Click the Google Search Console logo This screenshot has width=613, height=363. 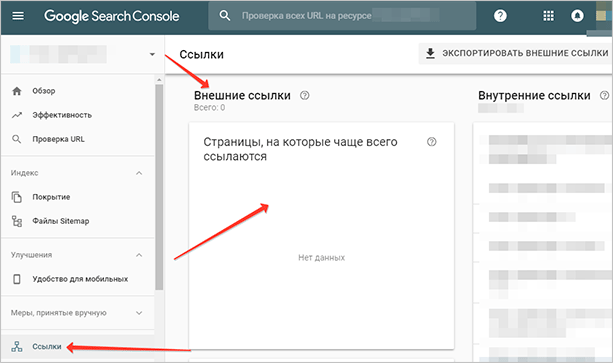[x=111, y=16]
